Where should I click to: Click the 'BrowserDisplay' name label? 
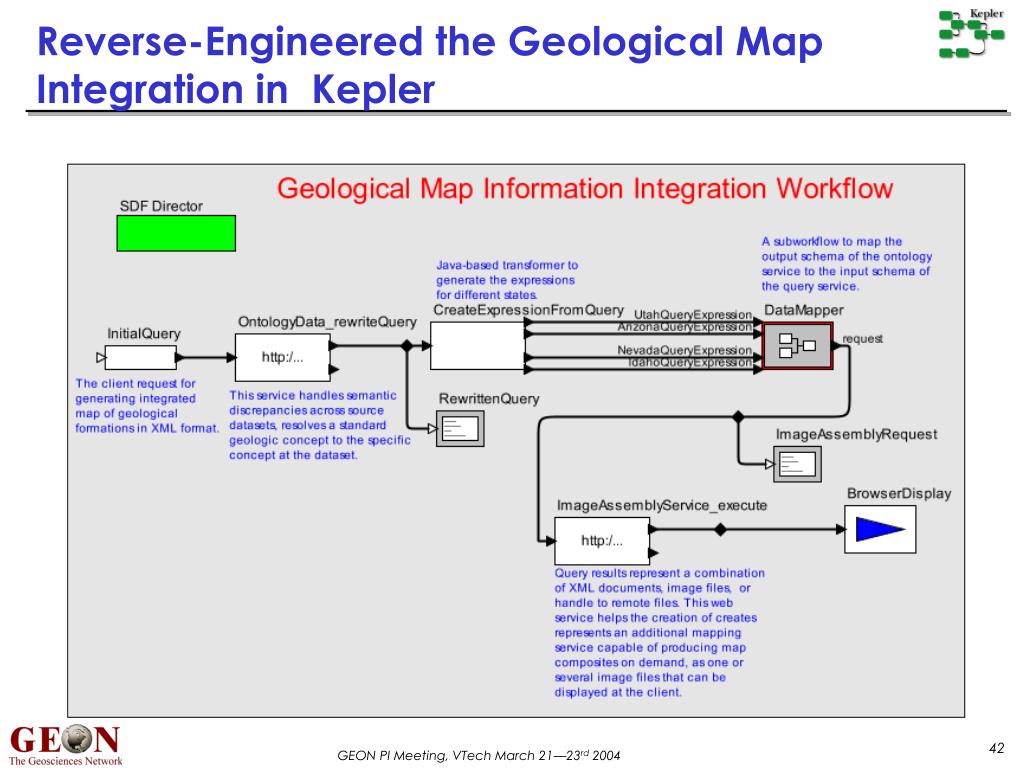point(899,494)
